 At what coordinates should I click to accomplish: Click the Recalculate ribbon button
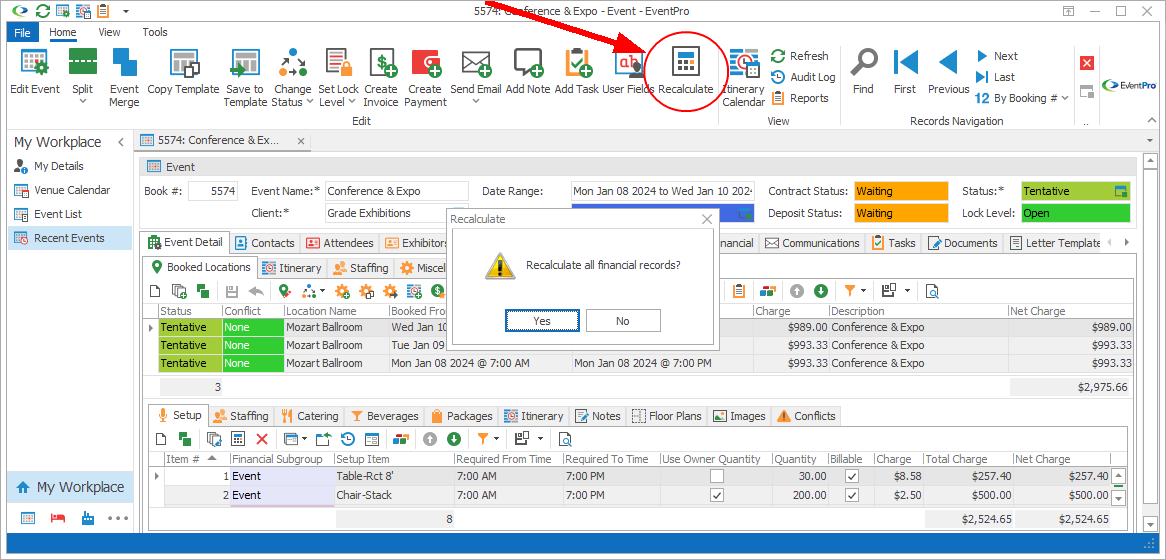[x=686, y=71]
